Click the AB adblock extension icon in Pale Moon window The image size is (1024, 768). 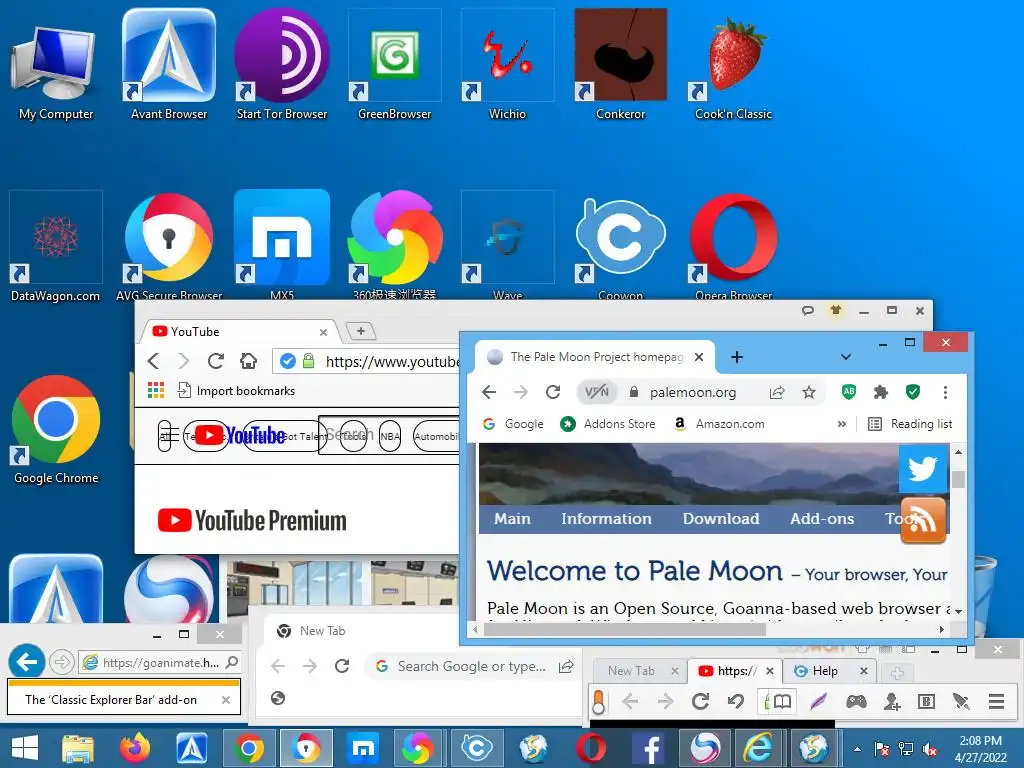coord(848,392)
